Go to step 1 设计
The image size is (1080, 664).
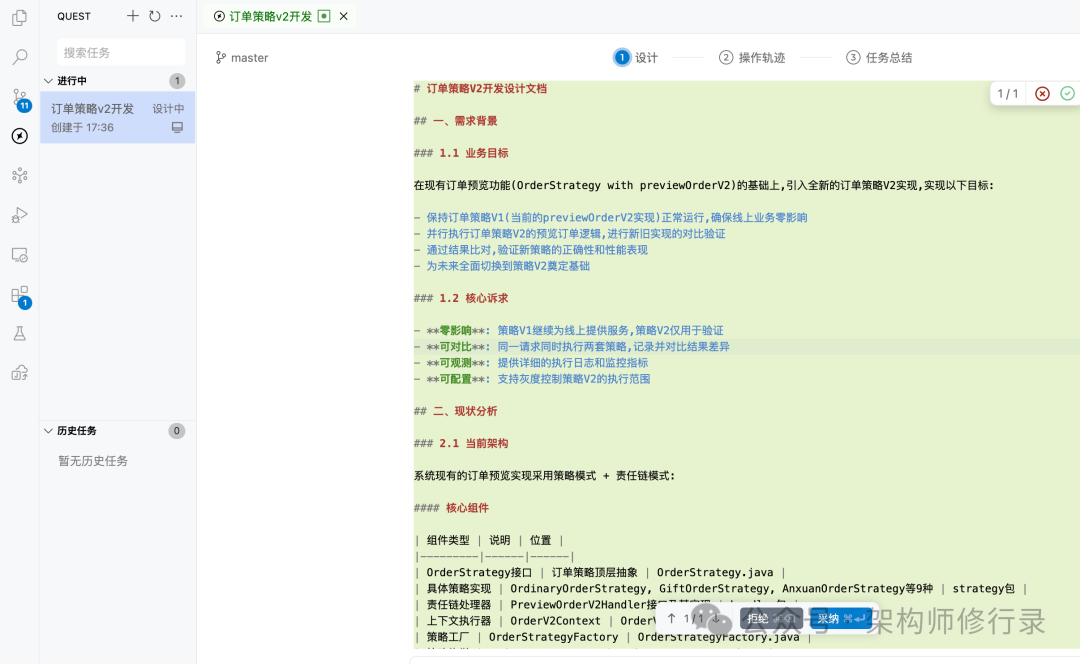[x=635, y=57]
